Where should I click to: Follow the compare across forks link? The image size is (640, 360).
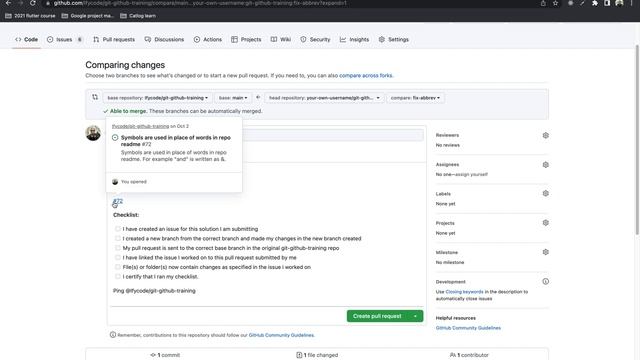(366, 76)
